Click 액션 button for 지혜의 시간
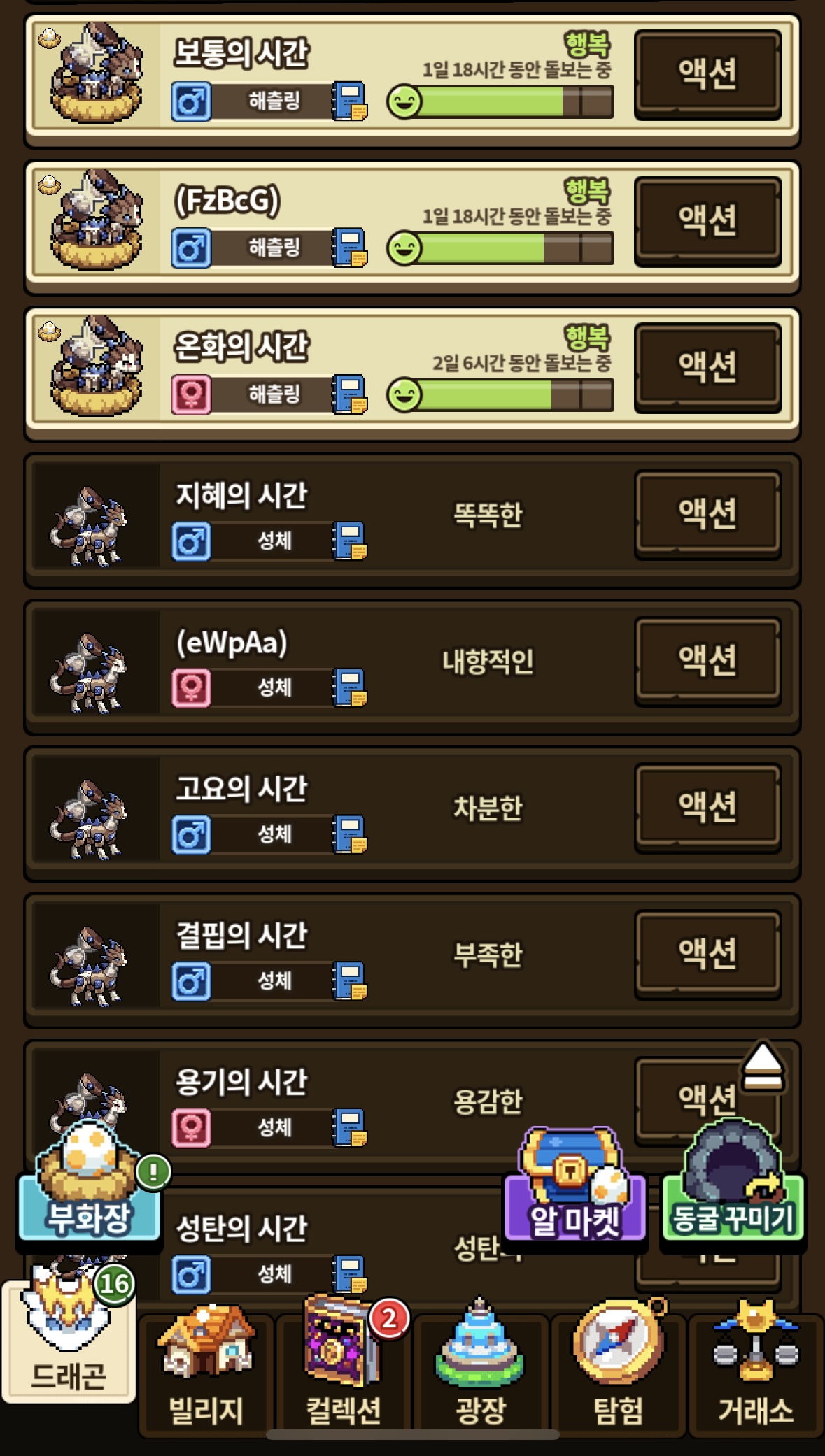825x1456 pixels. tap(707, 514)
